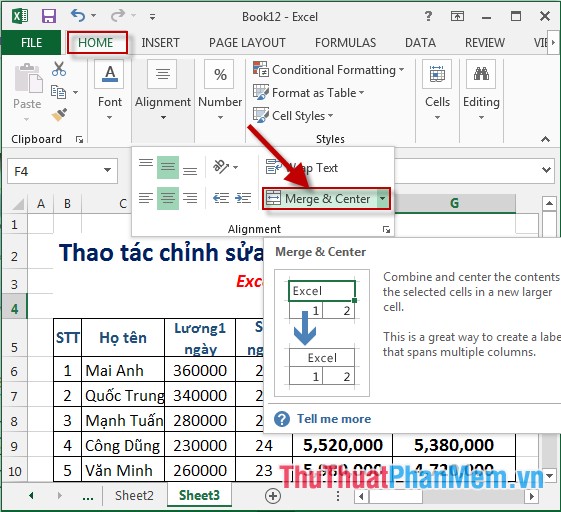Click horizontal scrollbar right arrow
The image size is (561, 512).
tap(531, 496)
